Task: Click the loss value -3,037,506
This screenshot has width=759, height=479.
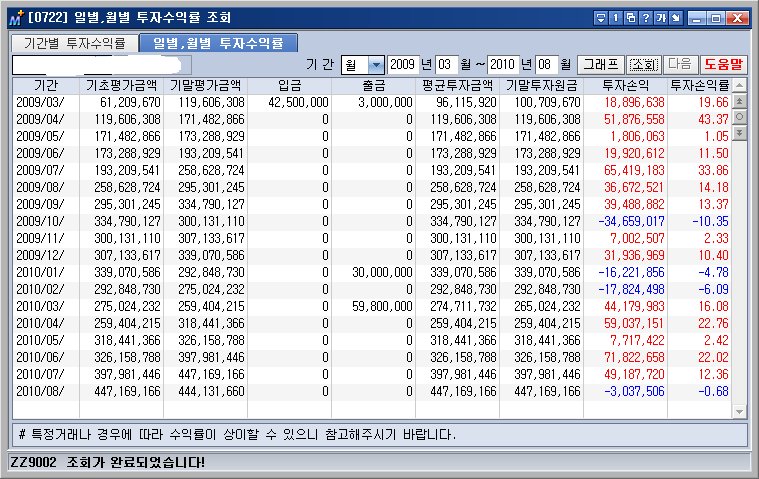Action: click(x=634, y=391)
